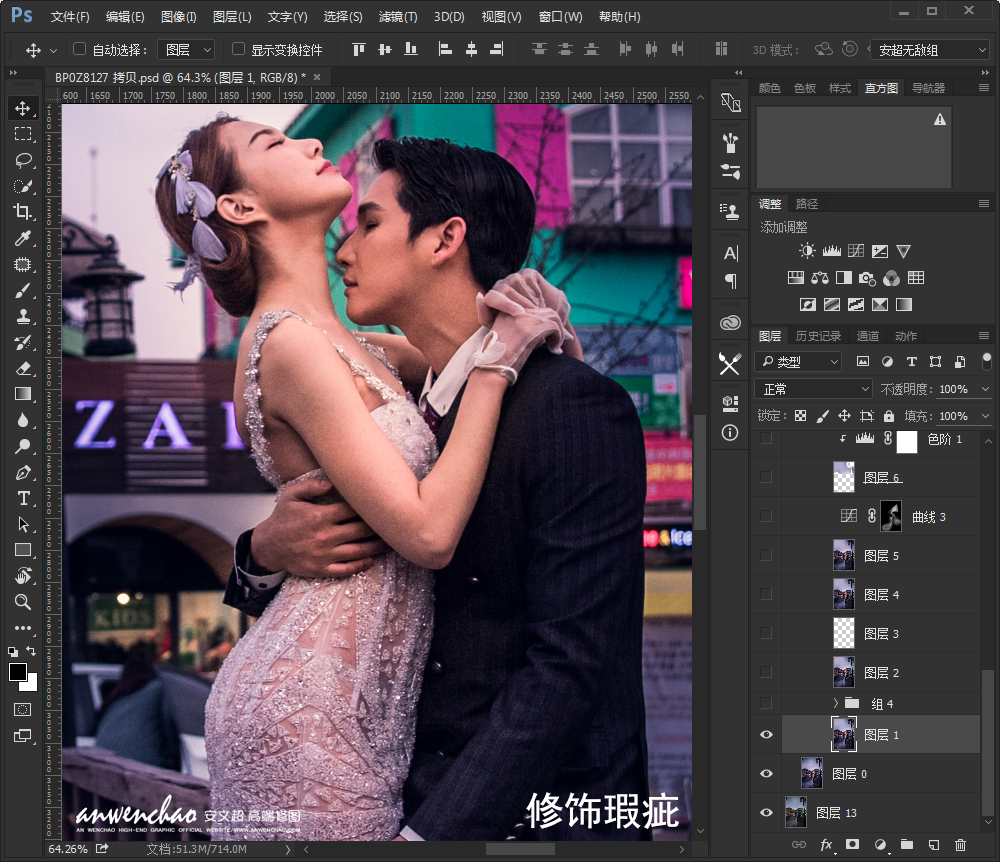Open the Creative Cloud Libraries panel icon
The height and width of the screenshot is (862, 1000).
(730, 323)
